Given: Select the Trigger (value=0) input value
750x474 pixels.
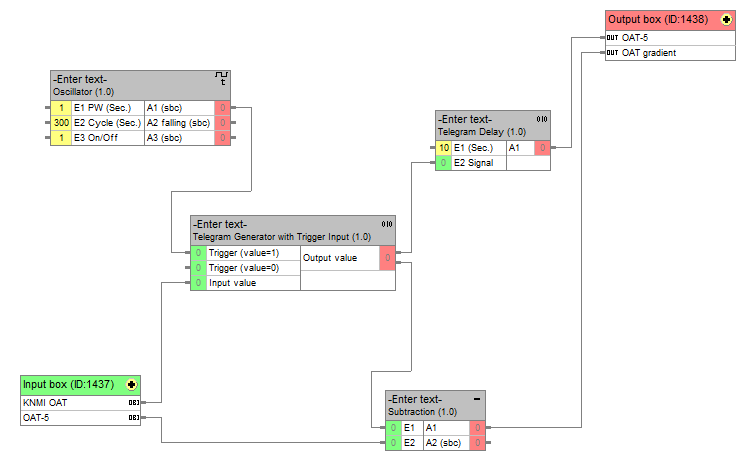Looking at the screenshot, I should pyautogui.click(x=199, y=268).
